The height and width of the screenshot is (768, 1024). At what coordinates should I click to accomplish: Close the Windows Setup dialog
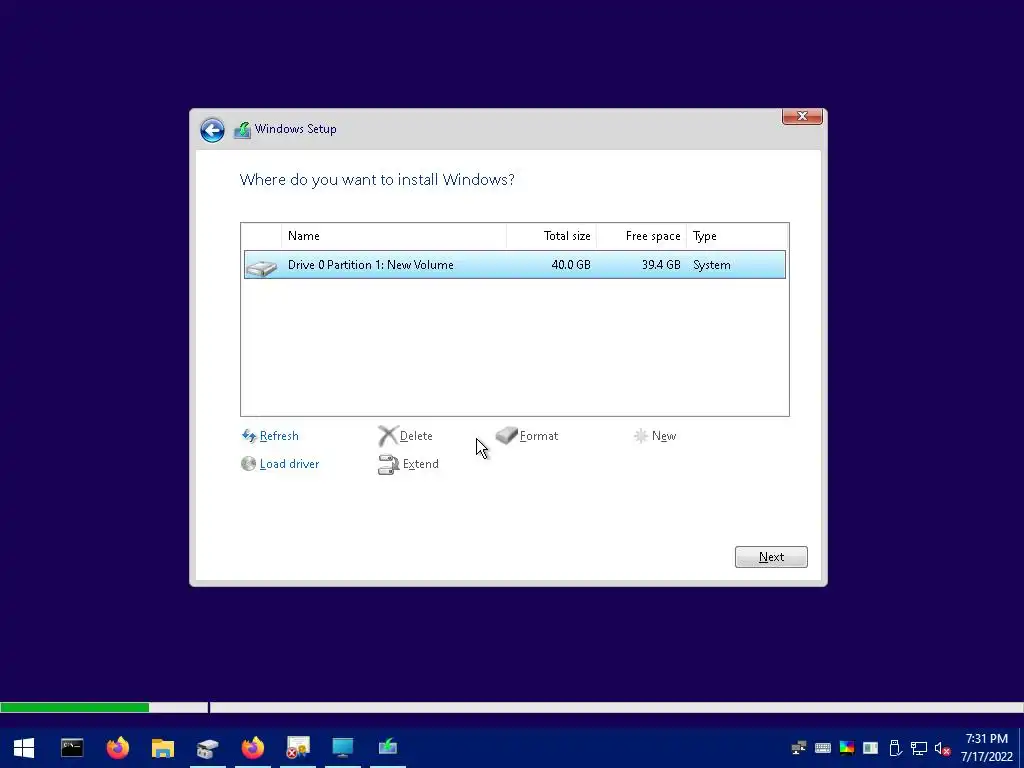click(x=802, y=116)
